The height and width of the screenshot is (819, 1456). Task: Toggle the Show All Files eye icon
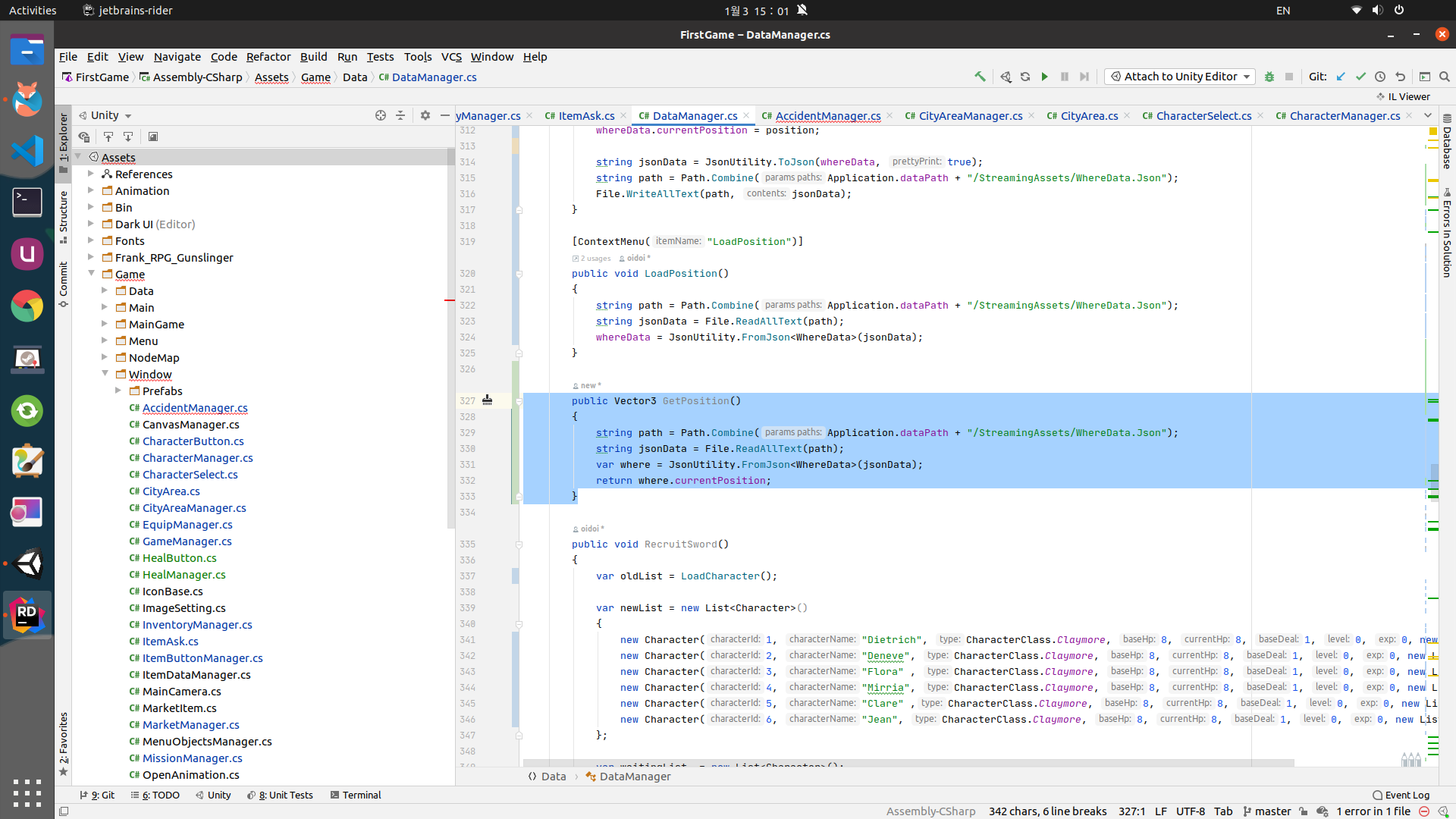pos(84,136)
